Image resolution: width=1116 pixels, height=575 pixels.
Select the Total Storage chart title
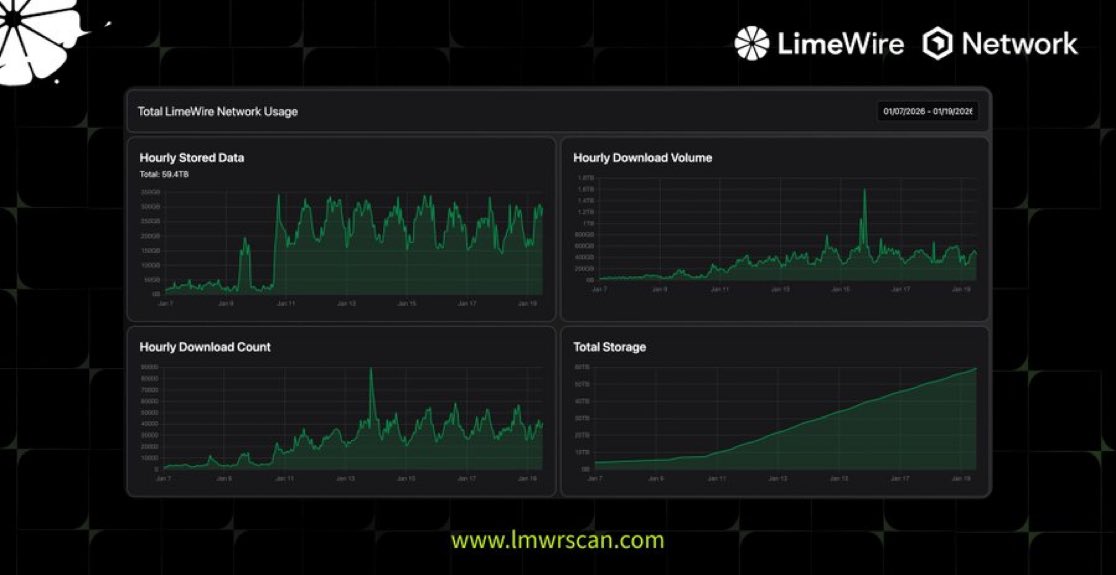pyautogui.click(x=610, y=347)
